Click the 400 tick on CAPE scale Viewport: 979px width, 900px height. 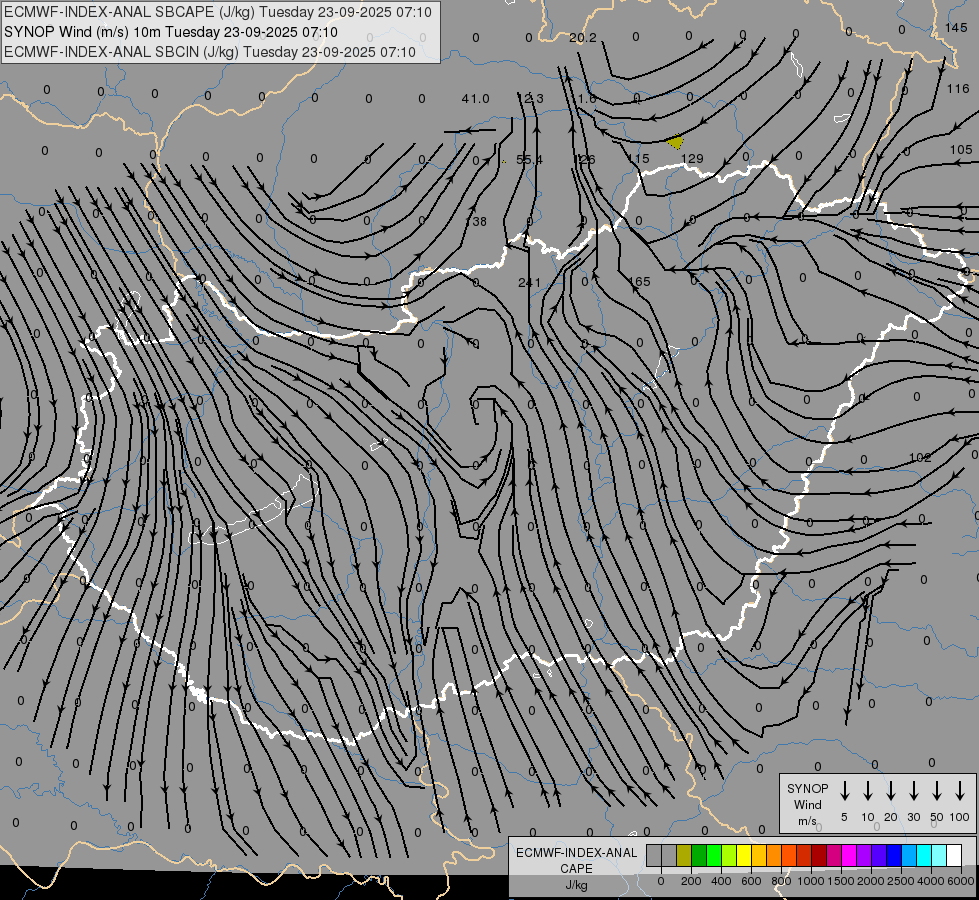pyautogui.click(x=721, y=881)
